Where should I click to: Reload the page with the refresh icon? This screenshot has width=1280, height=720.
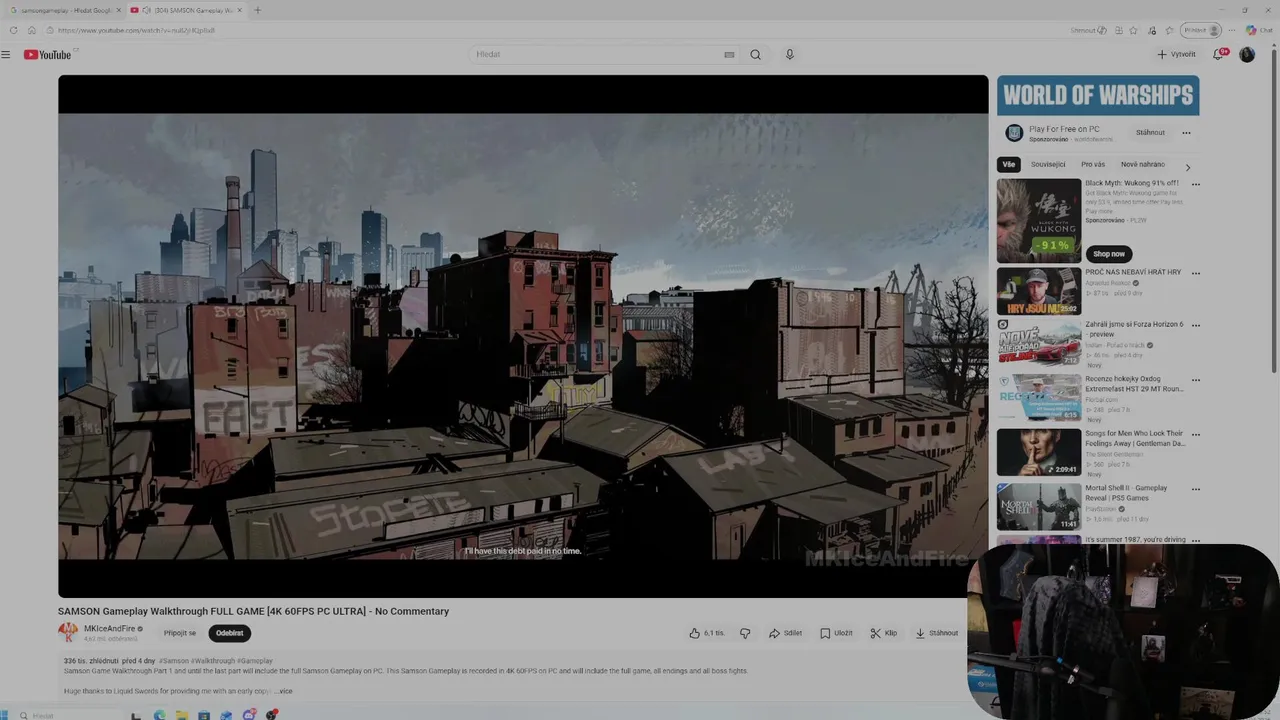14,30
